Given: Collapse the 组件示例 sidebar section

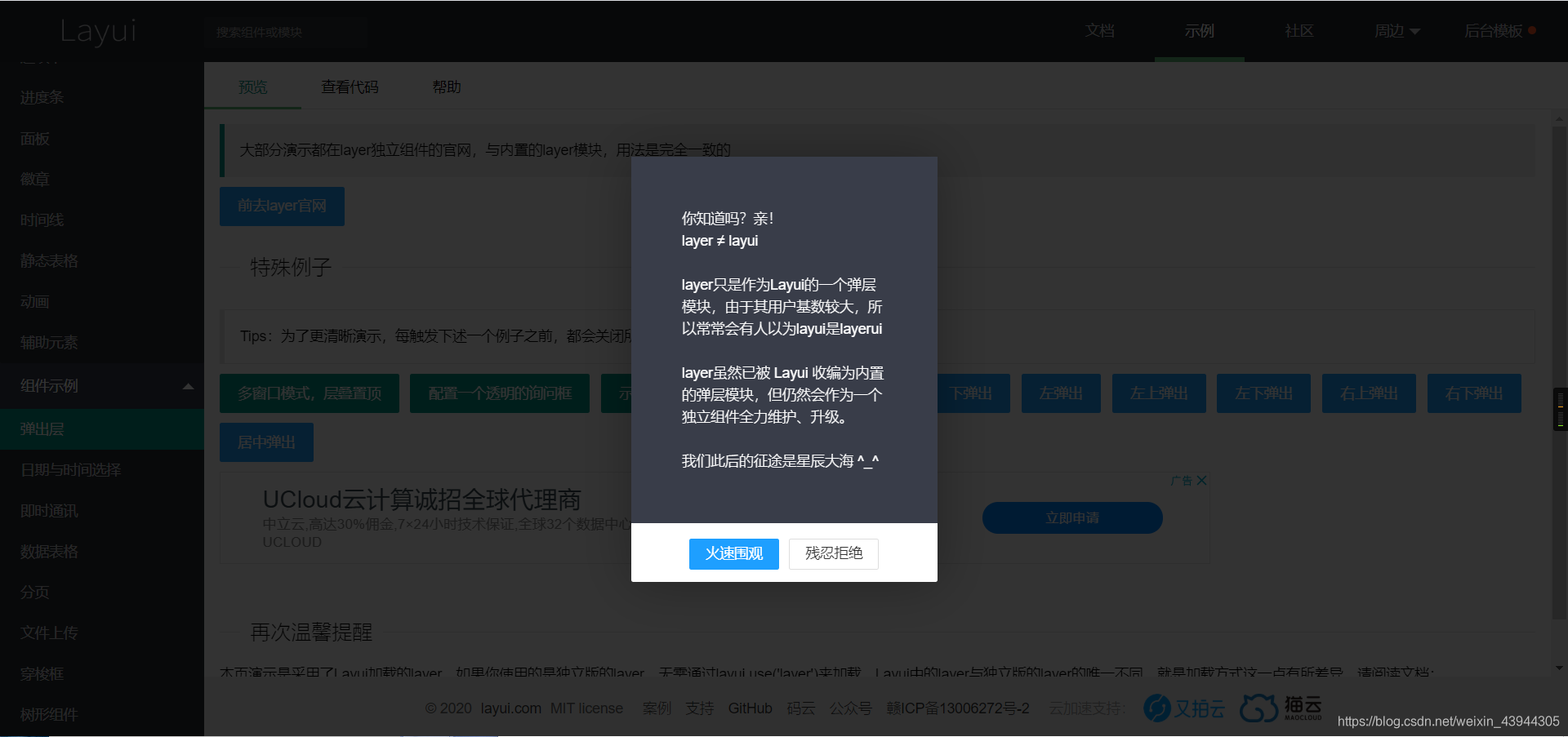Looking at the screenshot, I should [189, 385].
